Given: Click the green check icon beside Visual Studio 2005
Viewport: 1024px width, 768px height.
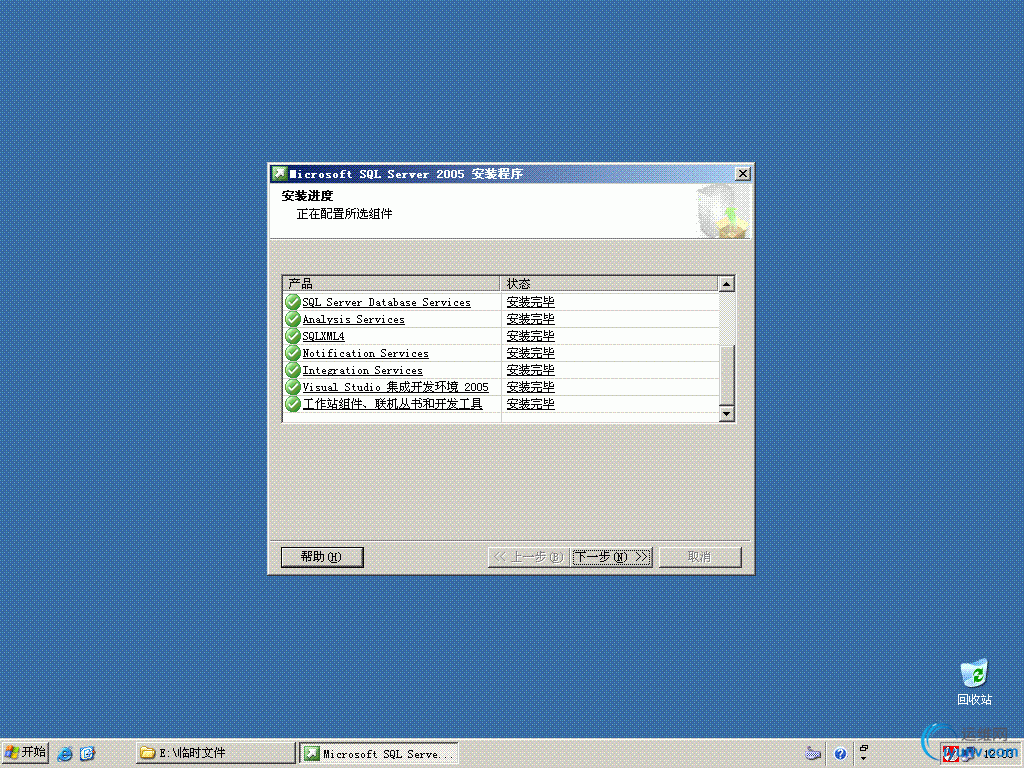Looking at the screenshot, I should point(293,387).
